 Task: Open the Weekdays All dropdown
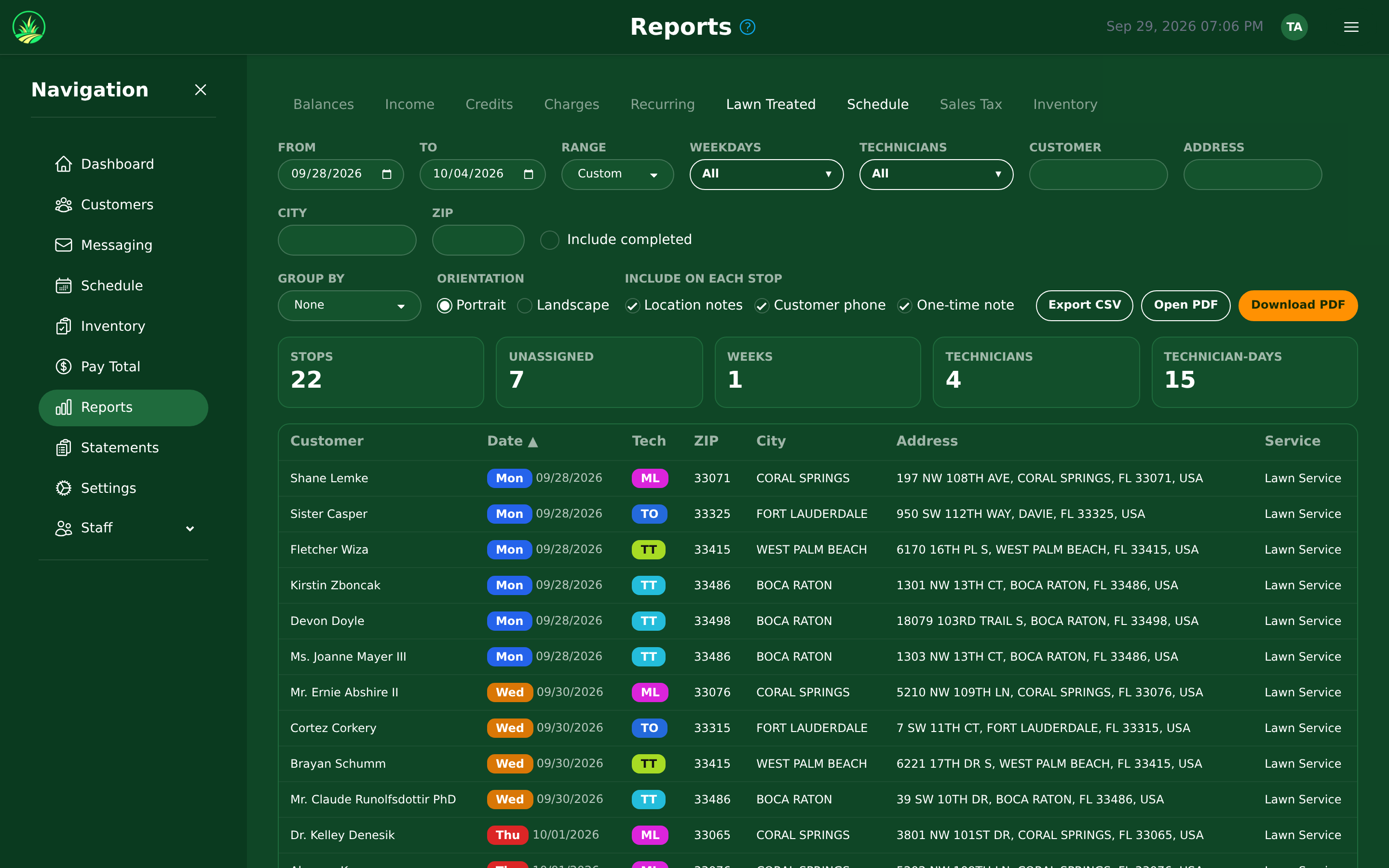point(766,174)
